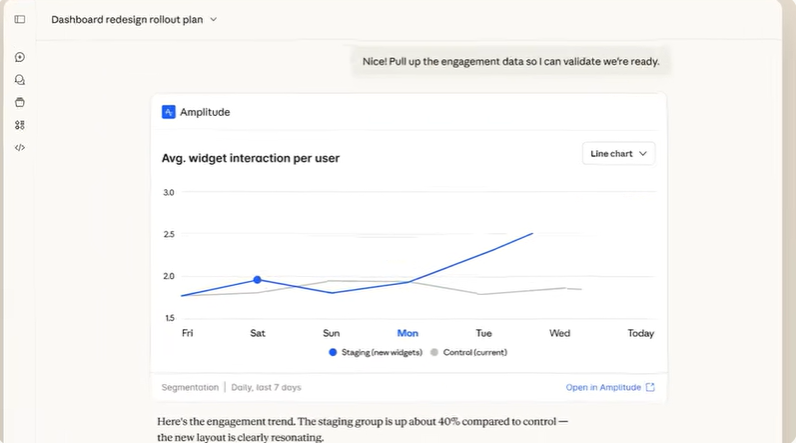Start a new chat from sidebar

(x=20, y=57)
